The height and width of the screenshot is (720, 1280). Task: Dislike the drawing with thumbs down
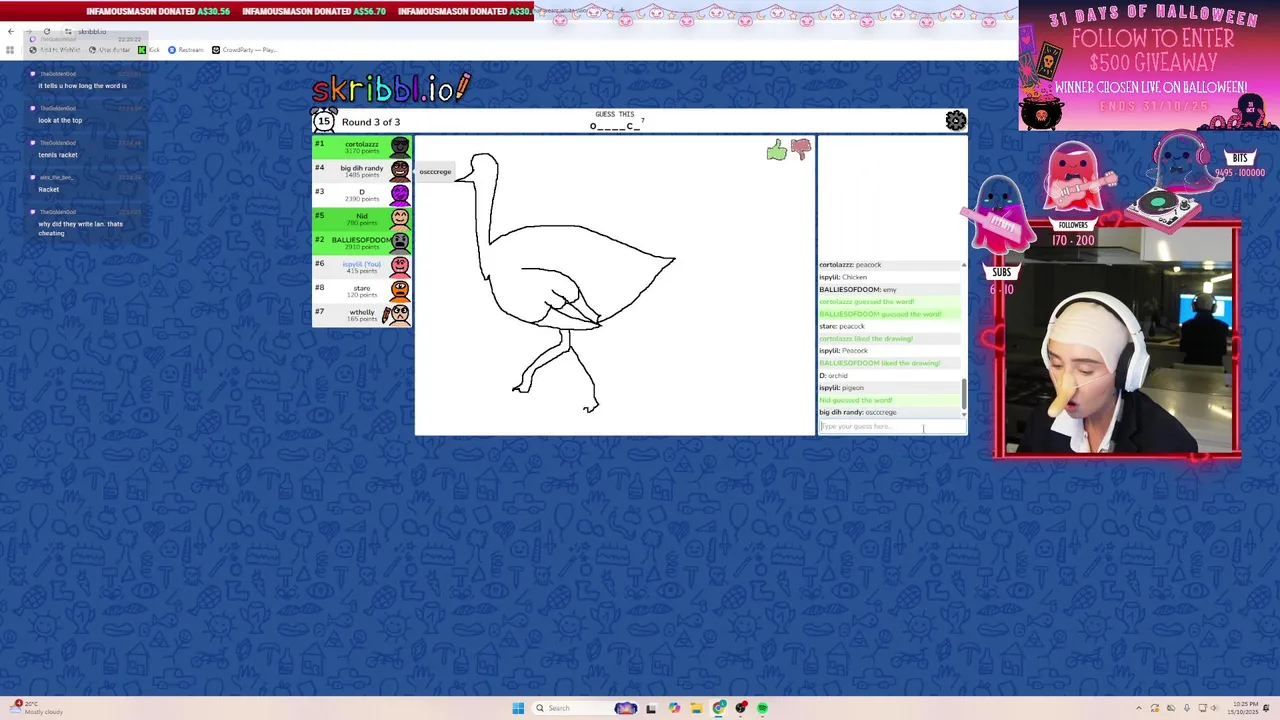801,150
